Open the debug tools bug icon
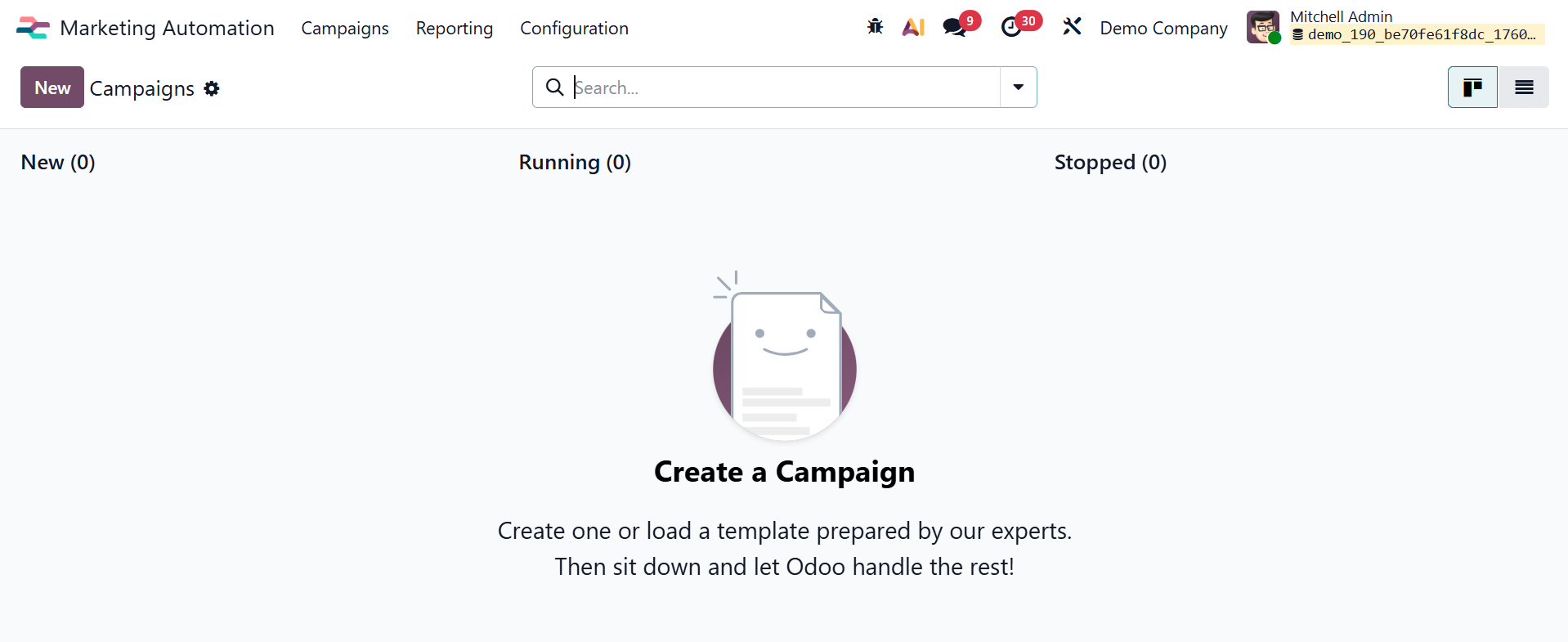The height and width of the screenshot is (642, 1568). coord(875,27)
